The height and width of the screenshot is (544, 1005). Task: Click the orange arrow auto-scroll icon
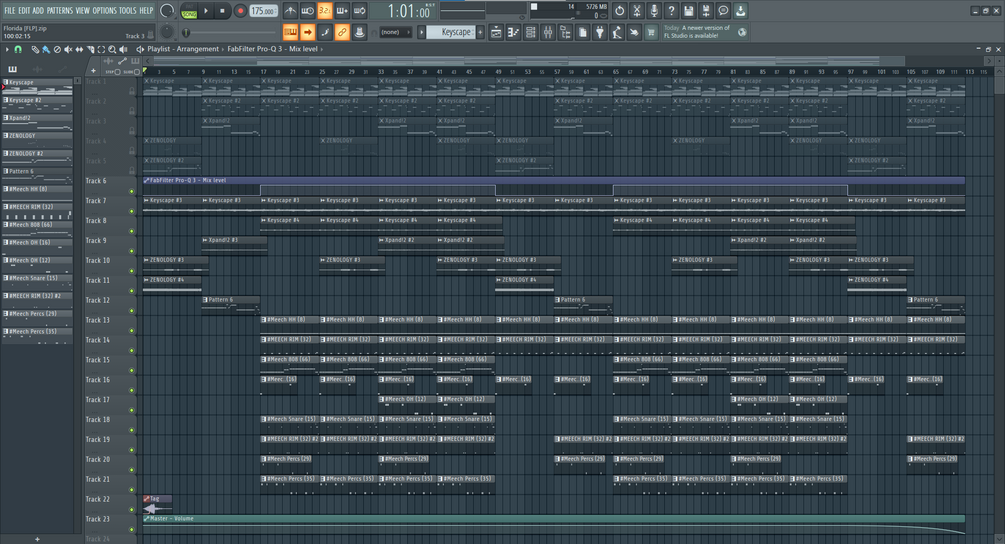308,32
